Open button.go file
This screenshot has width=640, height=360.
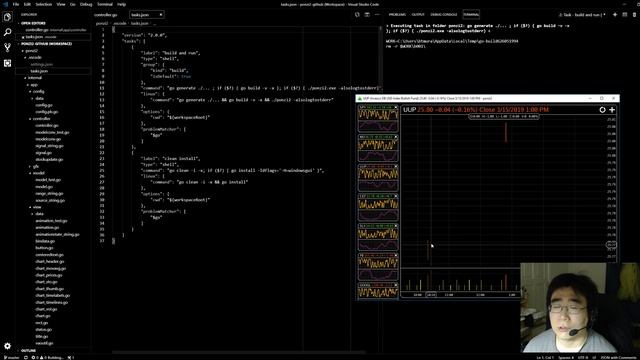(44, 248)
